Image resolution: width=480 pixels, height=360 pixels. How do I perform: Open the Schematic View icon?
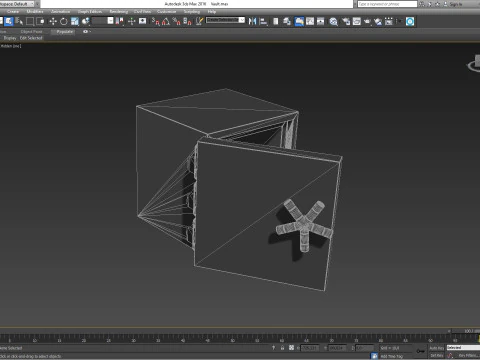(320, 21)
